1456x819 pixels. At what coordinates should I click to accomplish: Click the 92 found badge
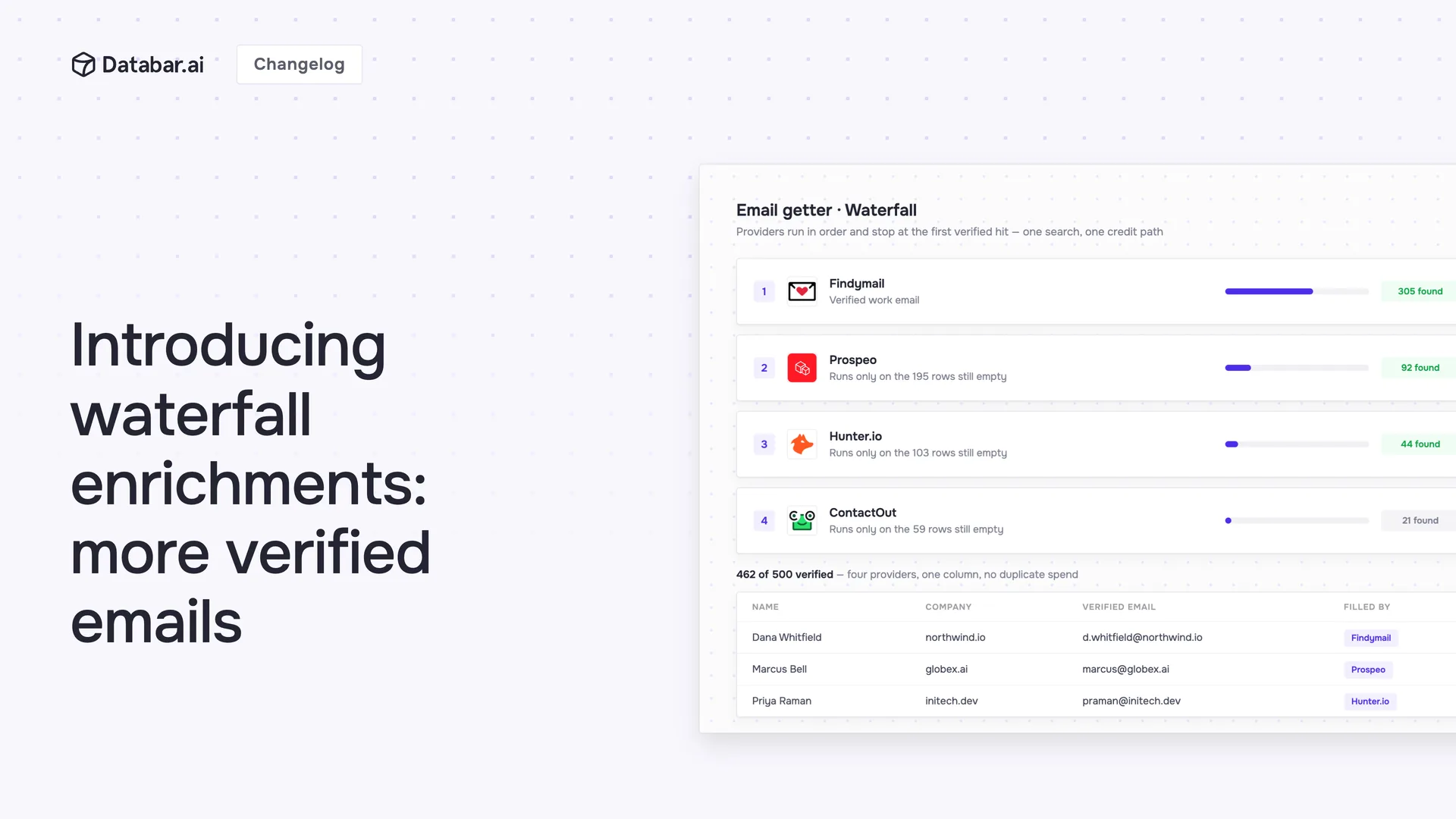(x=1420, y=368)
